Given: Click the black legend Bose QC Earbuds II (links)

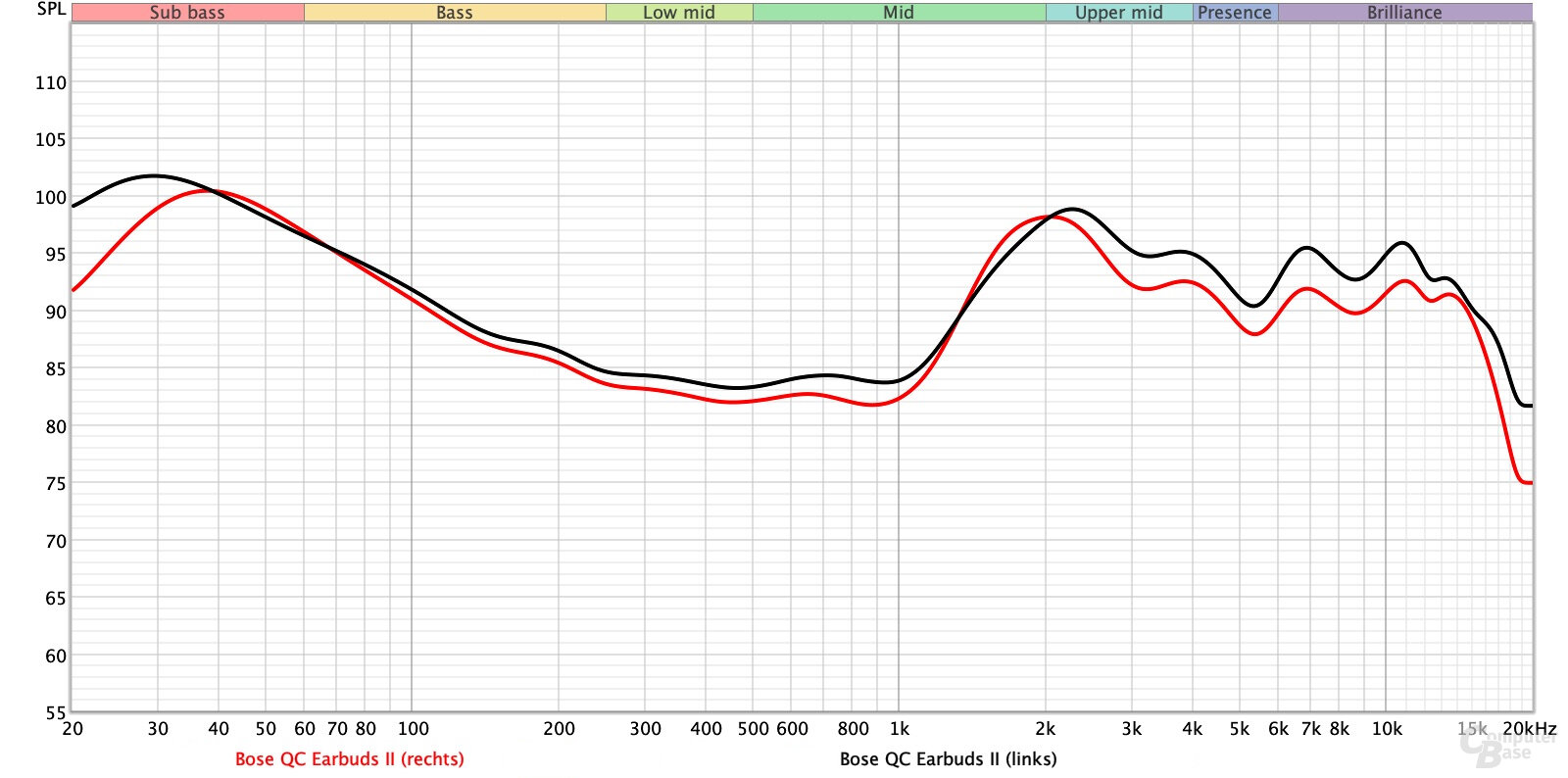Looking at the screenshot, I should (x=948, y=758).
